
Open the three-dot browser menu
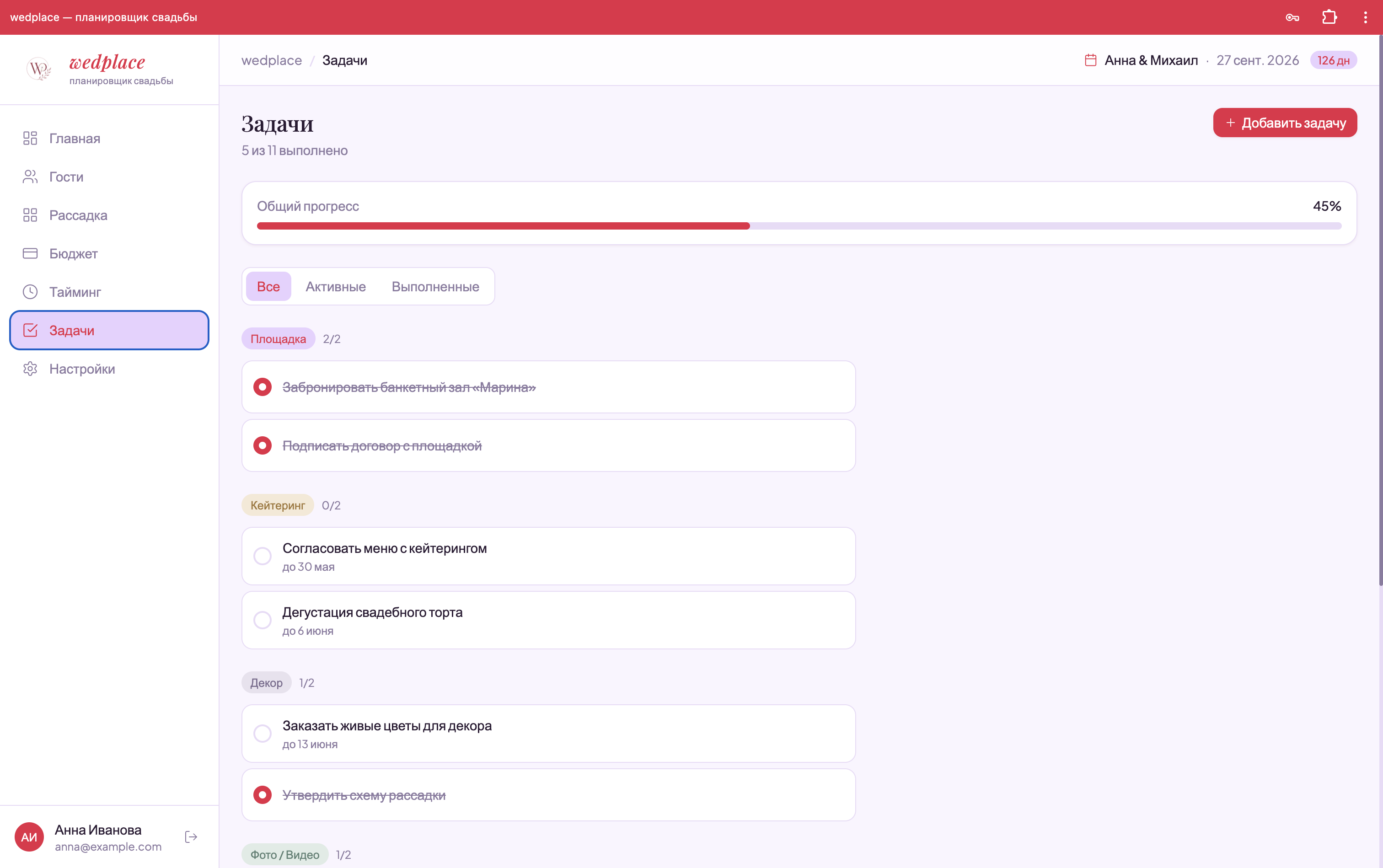coord(1365,17)
